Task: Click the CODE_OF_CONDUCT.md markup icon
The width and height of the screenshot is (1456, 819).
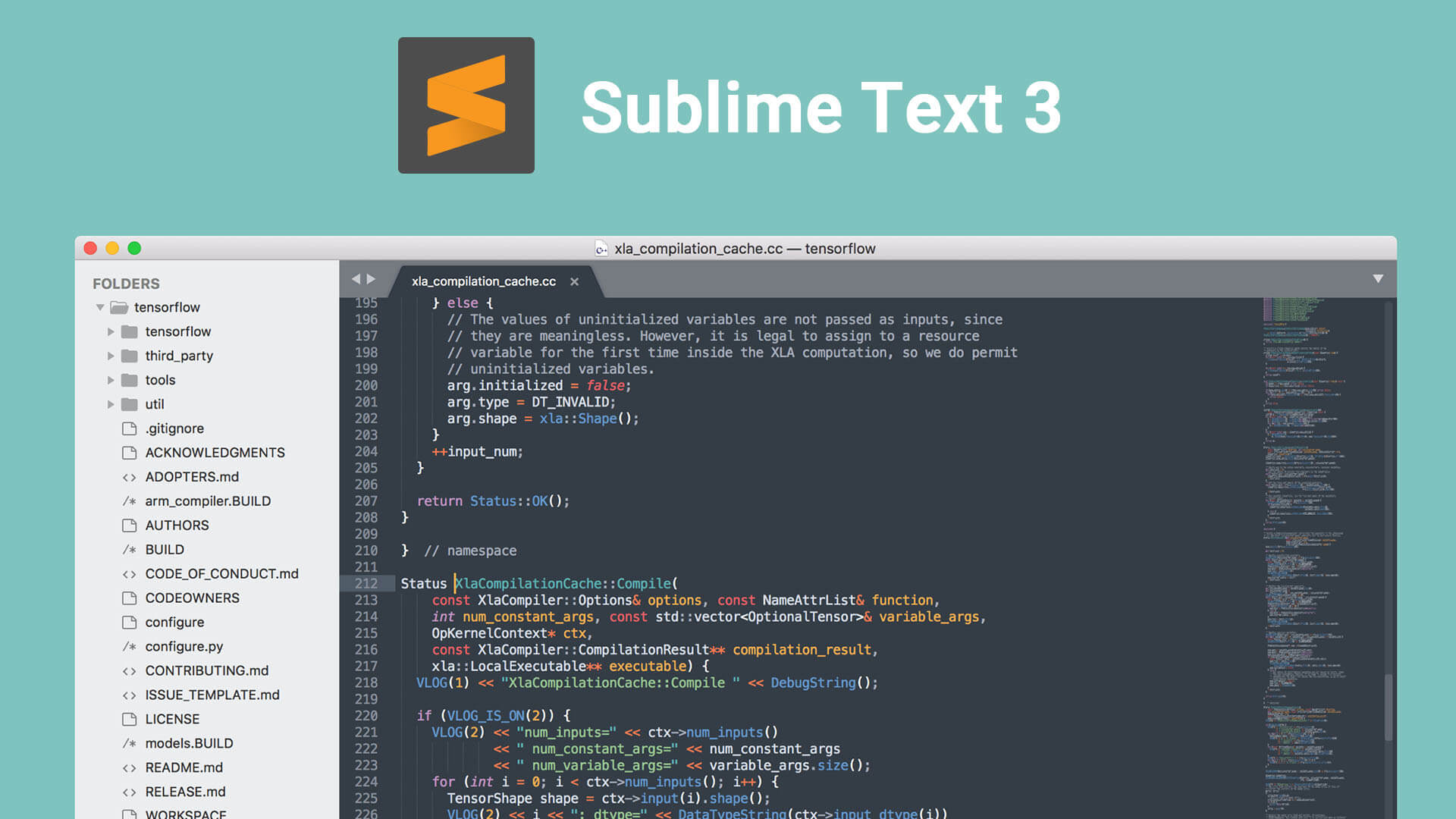Action: pos(130,574)
